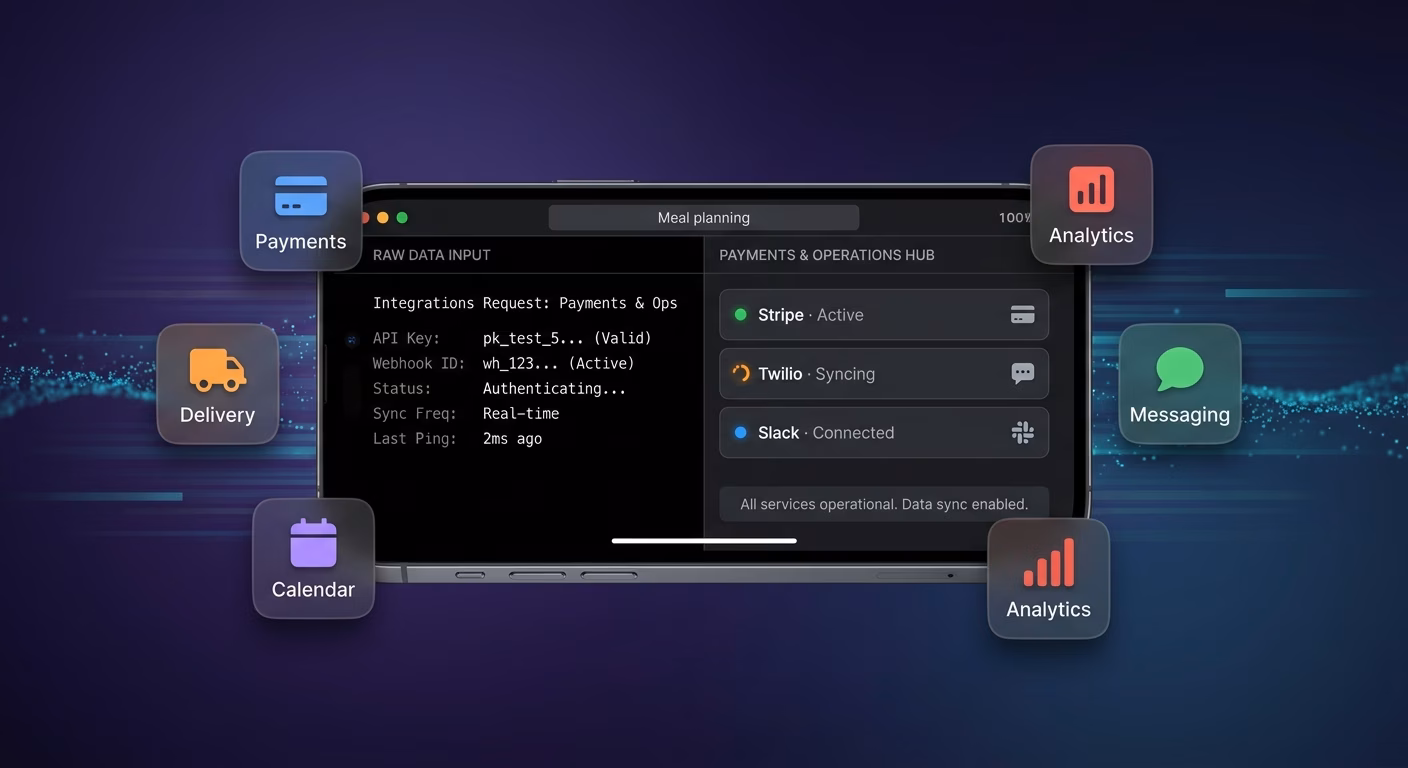This screenshot has width=1408, height=768.
Task: Click the card icon in Stripe row
Action: tap(1022, 315)
